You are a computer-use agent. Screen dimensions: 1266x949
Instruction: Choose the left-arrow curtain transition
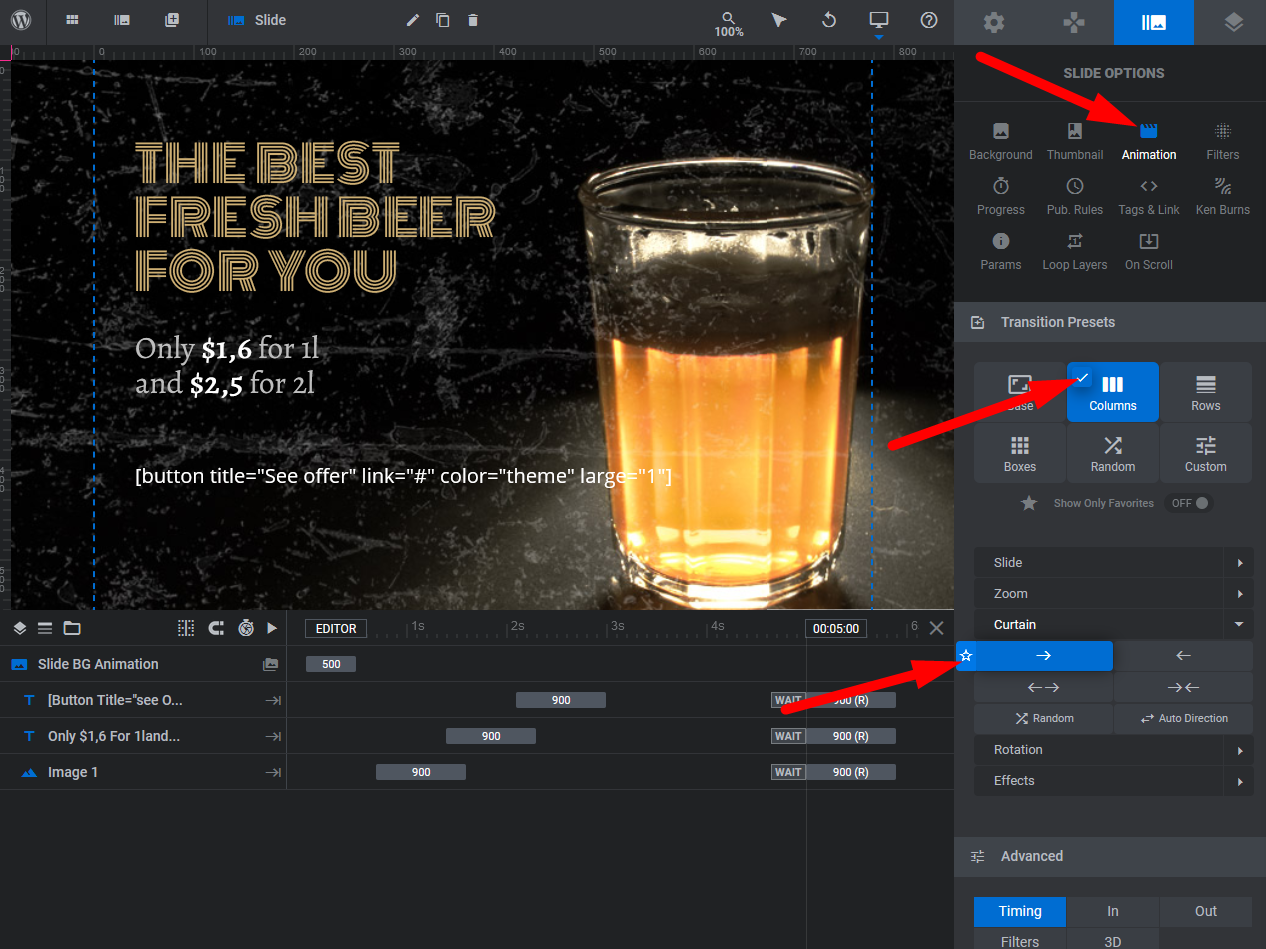pos(1183,656)
